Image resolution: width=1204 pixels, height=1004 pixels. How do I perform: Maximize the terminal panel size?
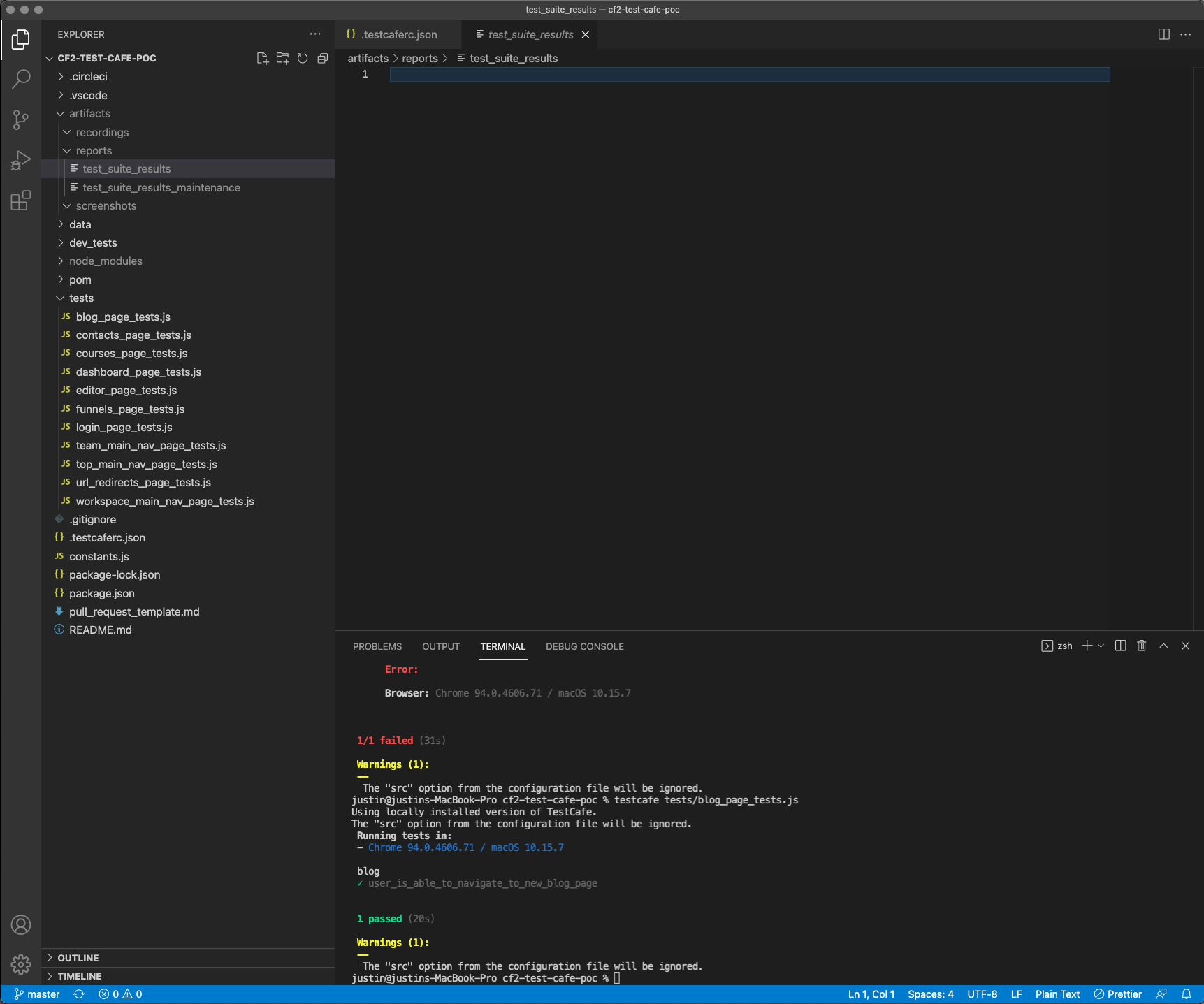point(1164,646)
